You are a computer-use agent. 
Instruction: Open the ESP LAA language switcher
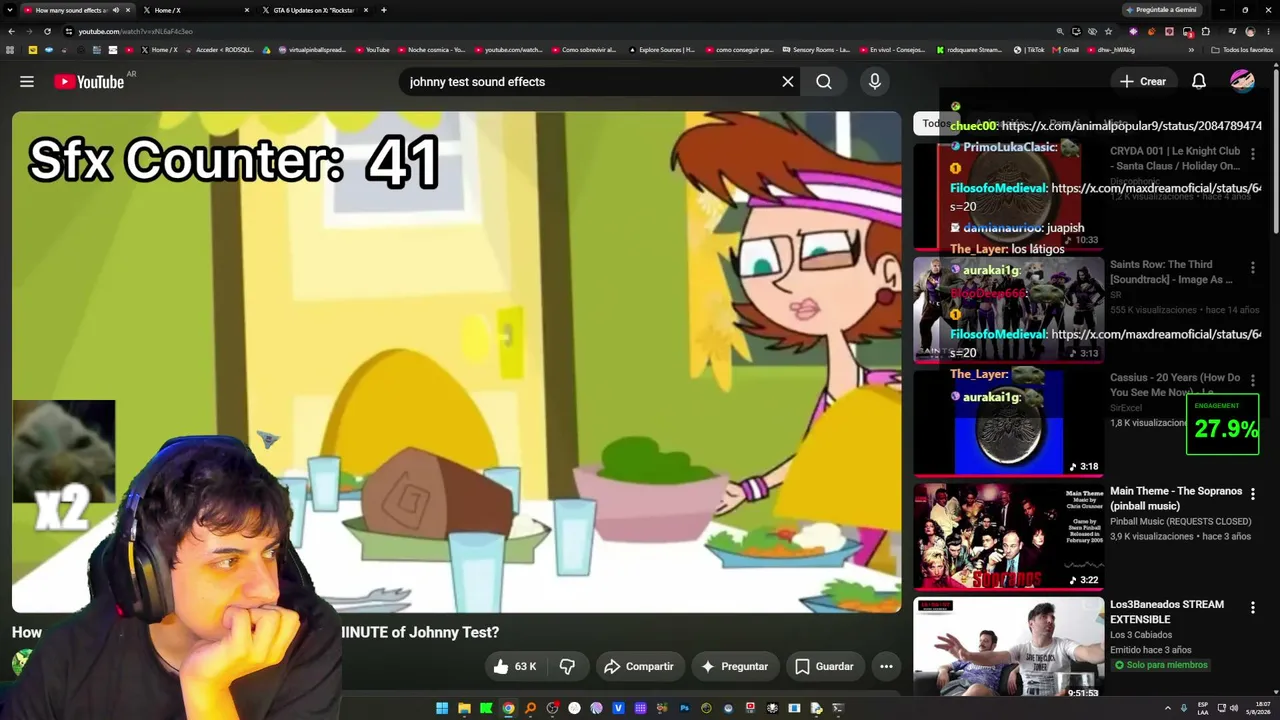[1203, 708]
